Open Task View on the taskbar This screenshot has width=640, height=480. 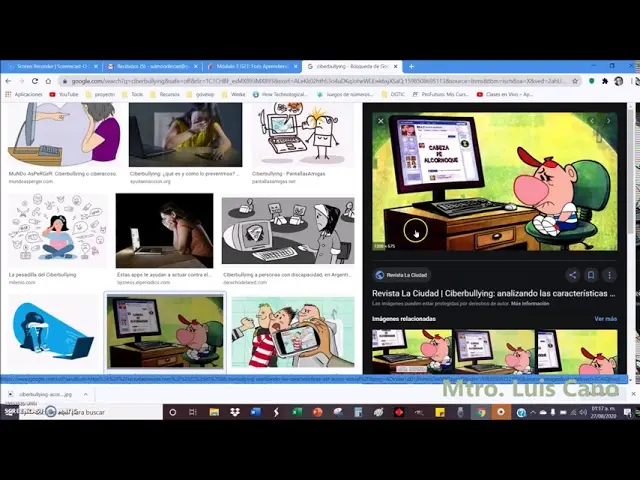point(193,412)
